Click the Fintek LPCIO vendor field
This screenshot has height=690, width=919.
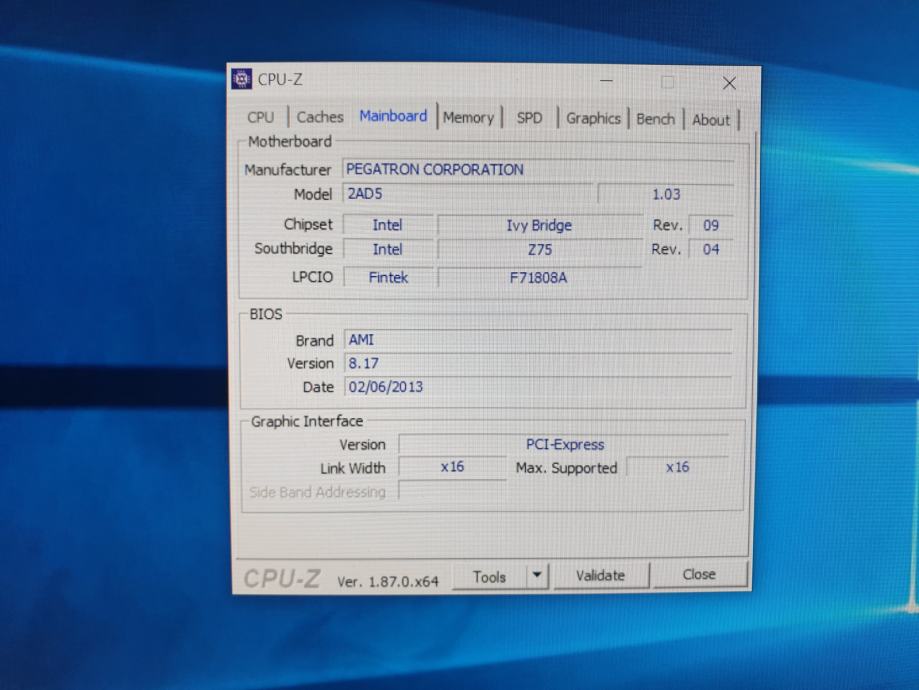tap(388, 277)
